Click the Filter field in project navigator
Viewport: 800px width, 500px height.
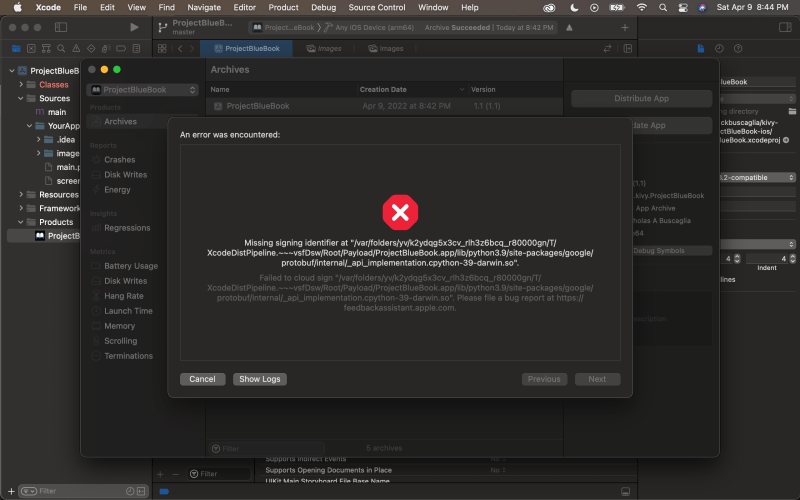pos(84,491)
